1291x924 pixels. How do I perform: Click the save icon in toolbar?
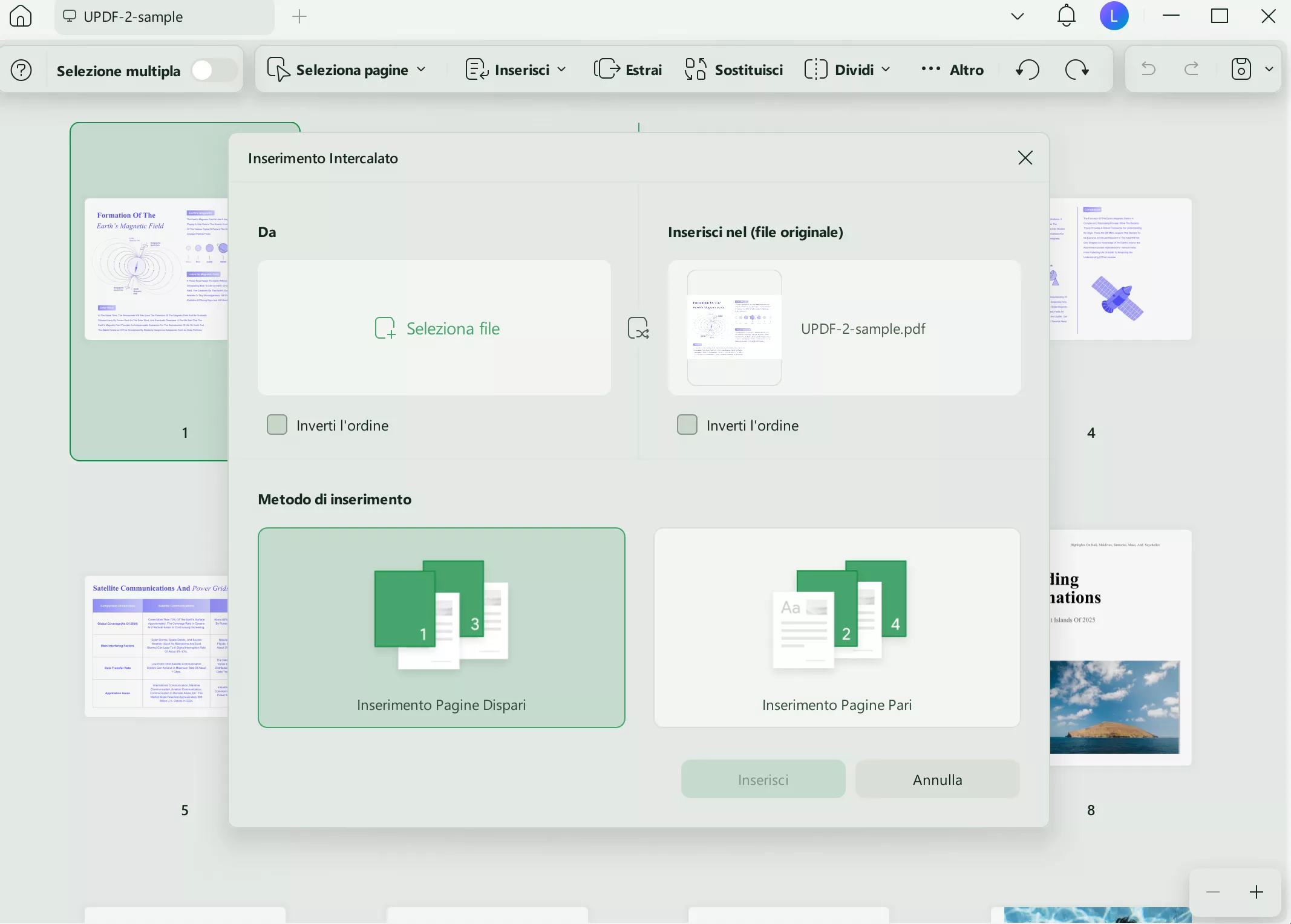(1241, 70)
